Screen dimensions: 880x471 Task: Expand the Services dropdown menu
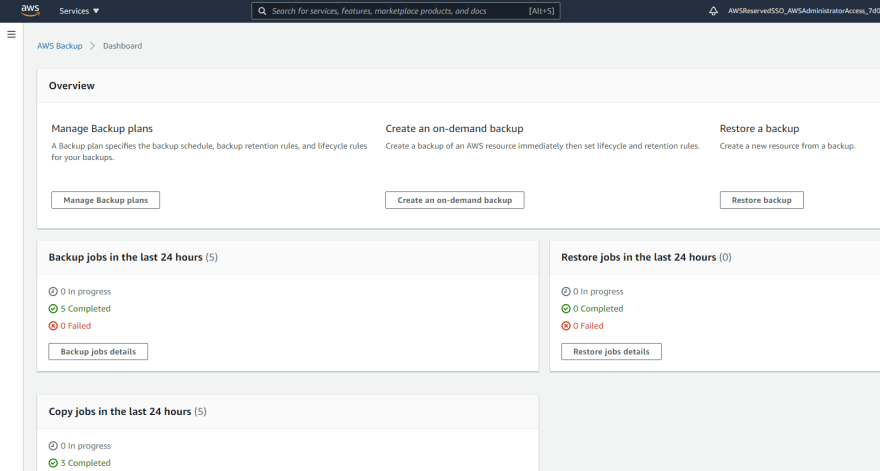tap(79, 11)
